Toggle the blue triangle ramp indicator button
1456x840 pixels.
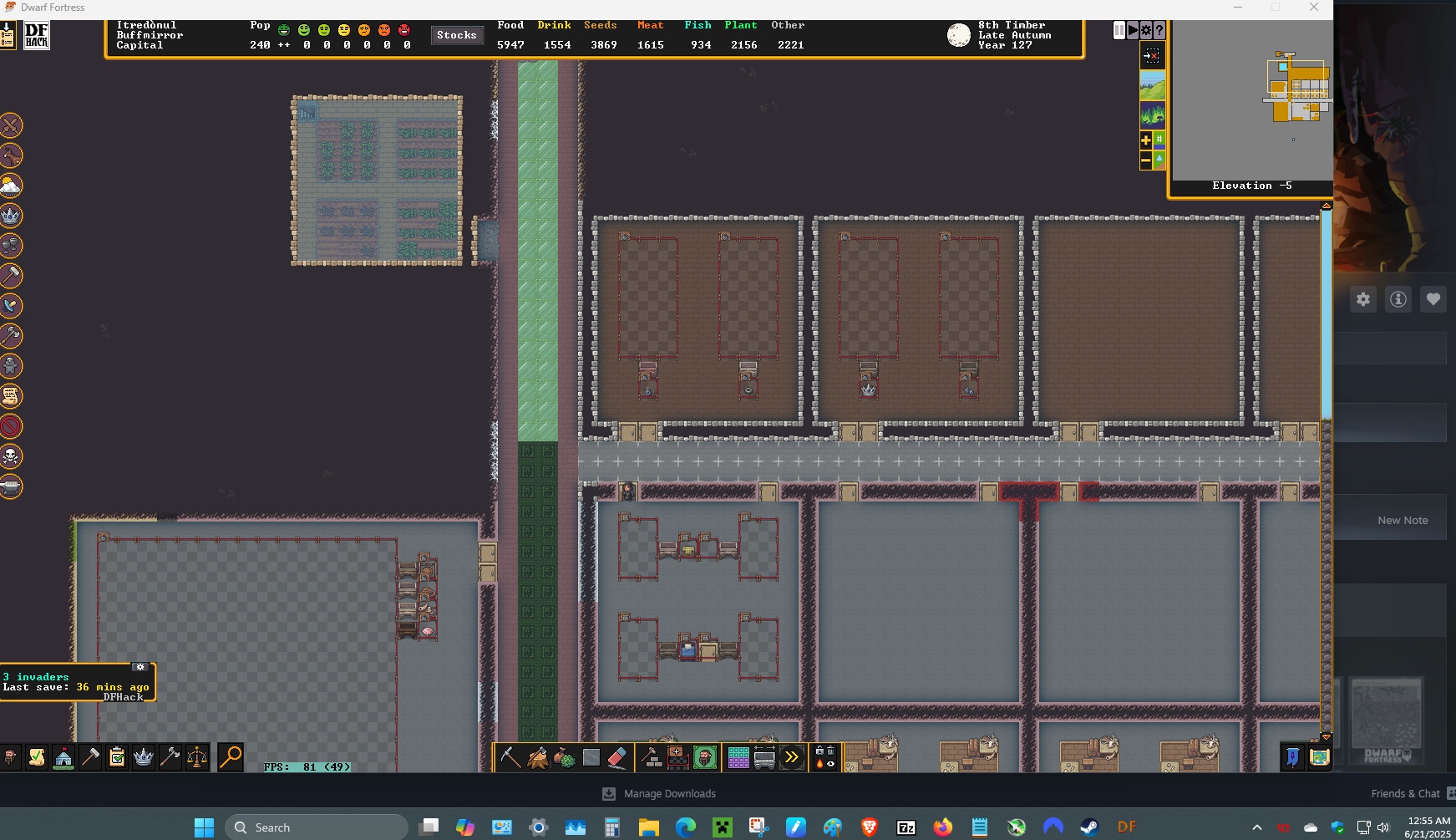click(1159, 160)
